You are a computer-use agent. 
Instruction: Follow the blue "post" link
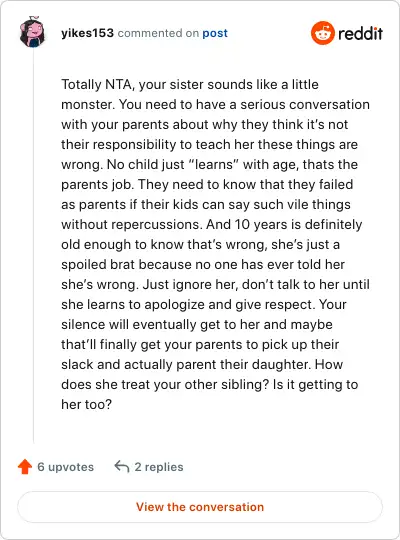tap(215, 33)
